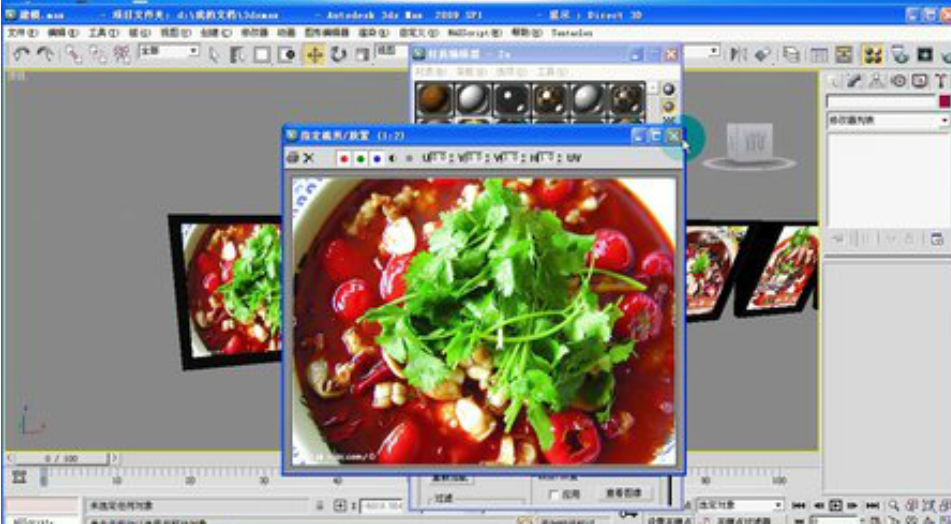951x524 pixels.
Task: Click Go to End playback control
Action: pos(872,505)
